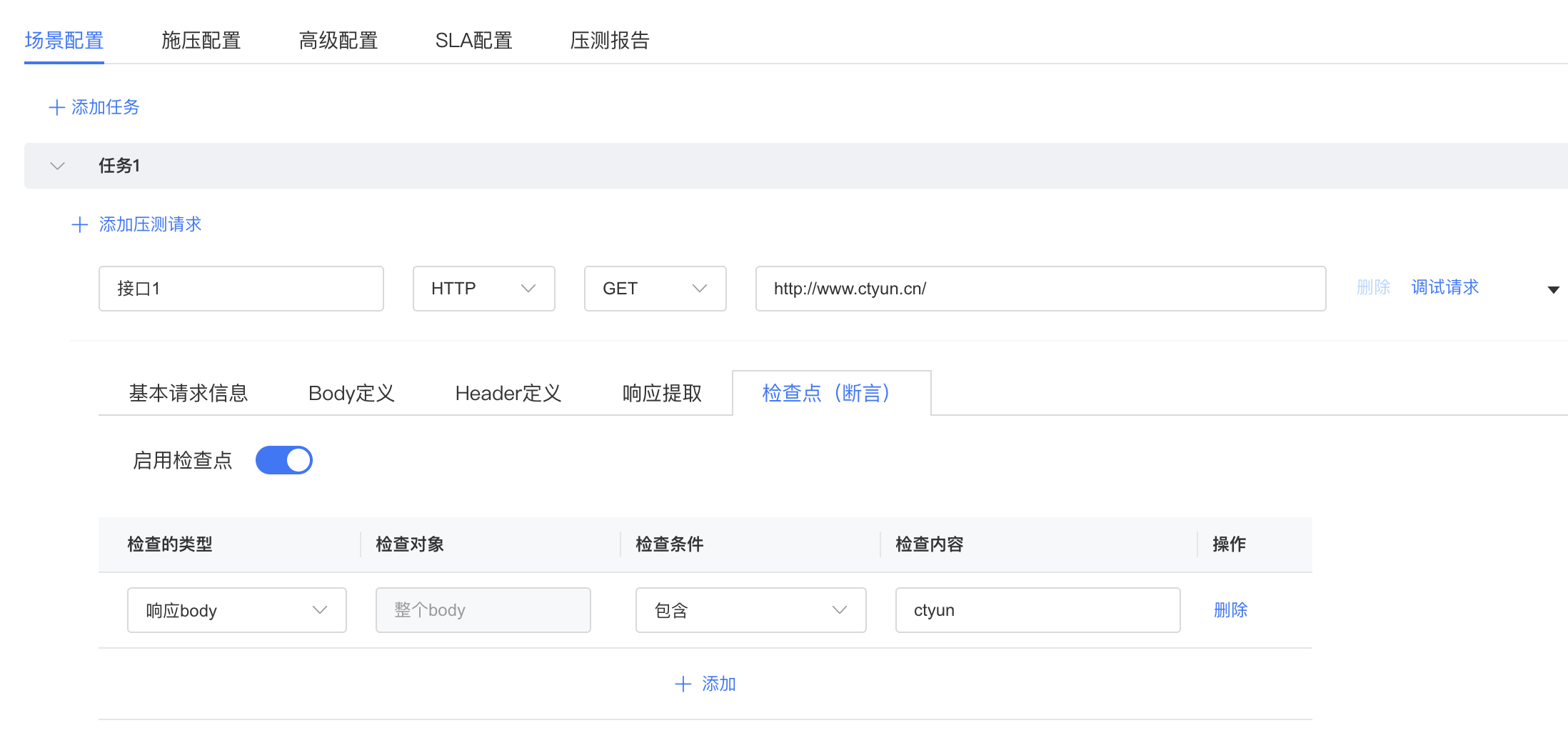Select the 响应提取 sub-tab

coord(662,393)
